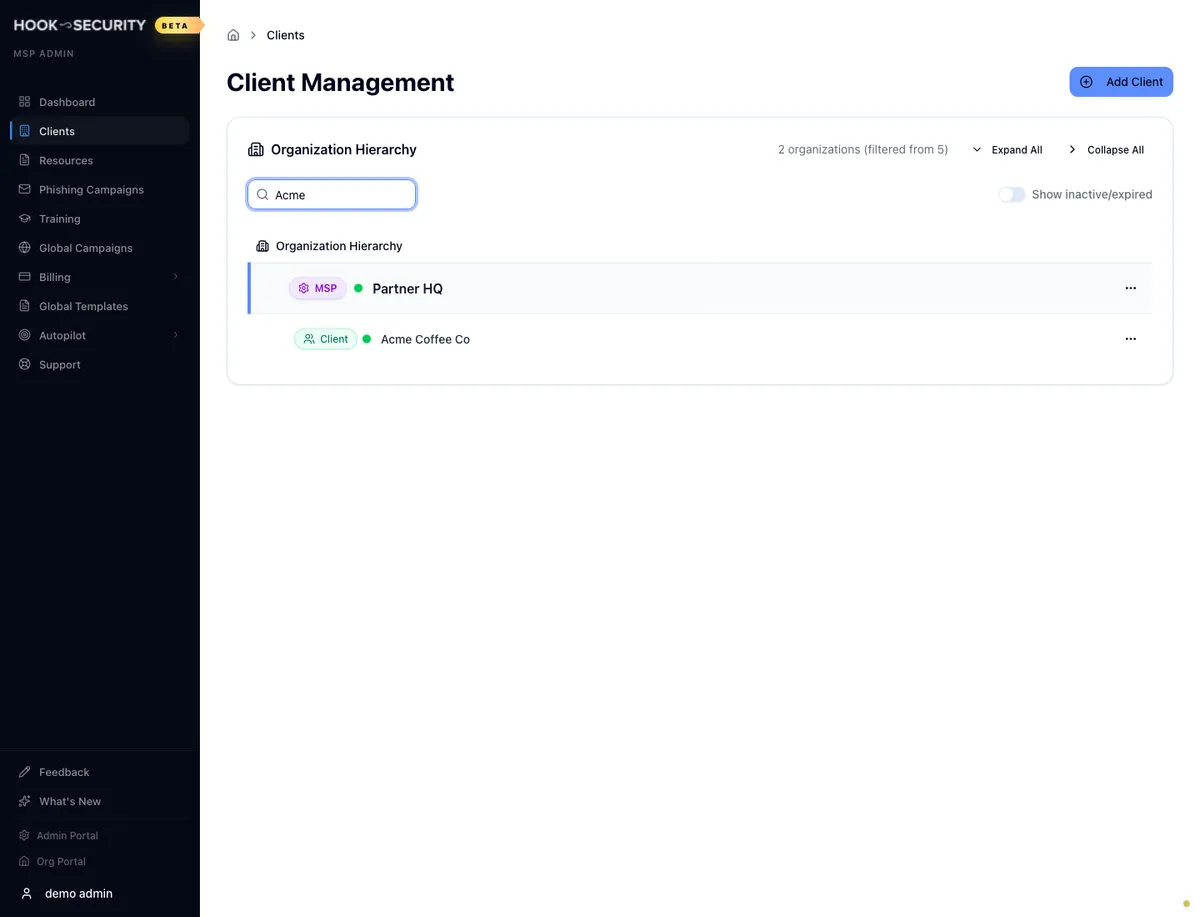Toggle Show inactive/expired switch

click(1012, 194)
